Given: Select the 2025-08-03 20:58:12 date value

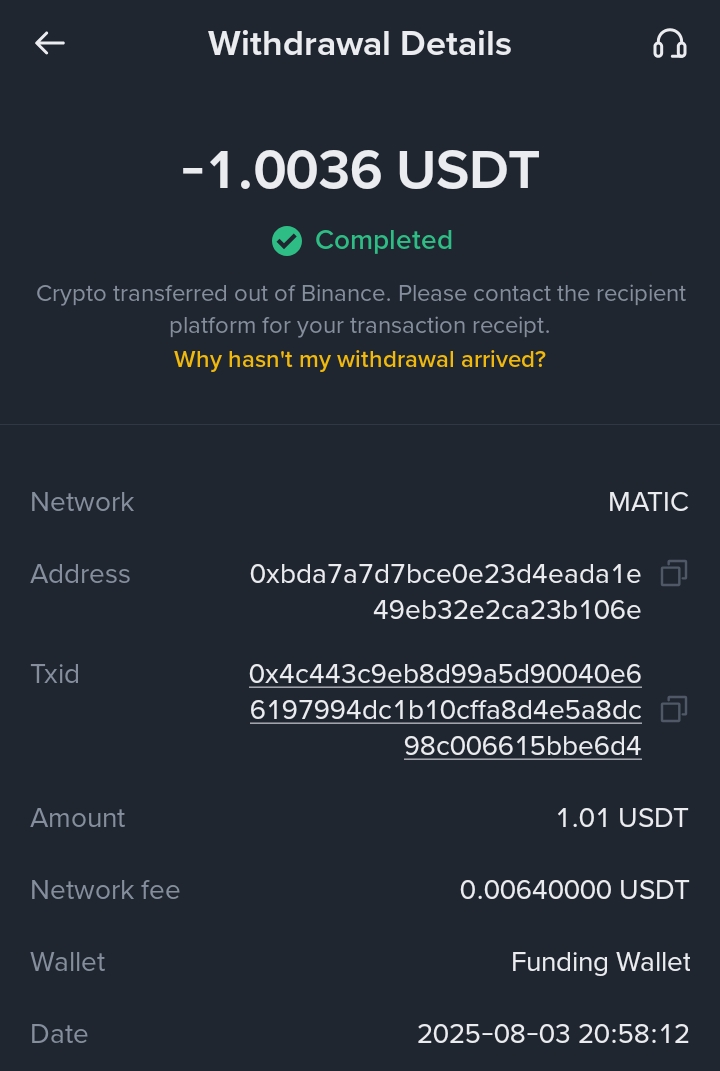Looking at the screenshot, I should coord(553,1034).
